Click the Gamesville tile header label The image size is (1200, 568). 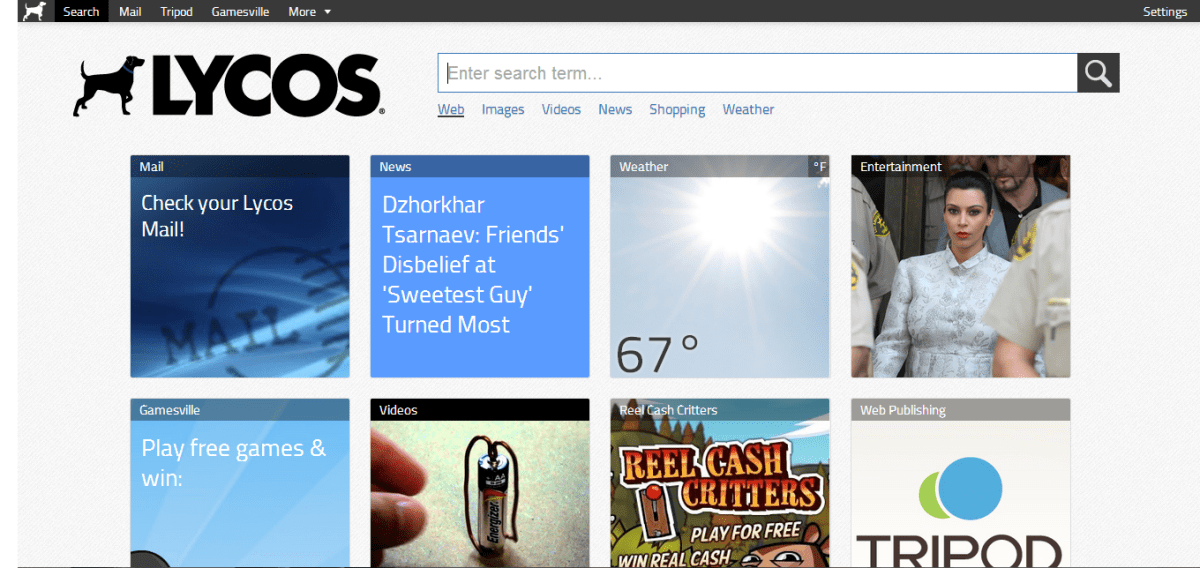click(169, 410)
